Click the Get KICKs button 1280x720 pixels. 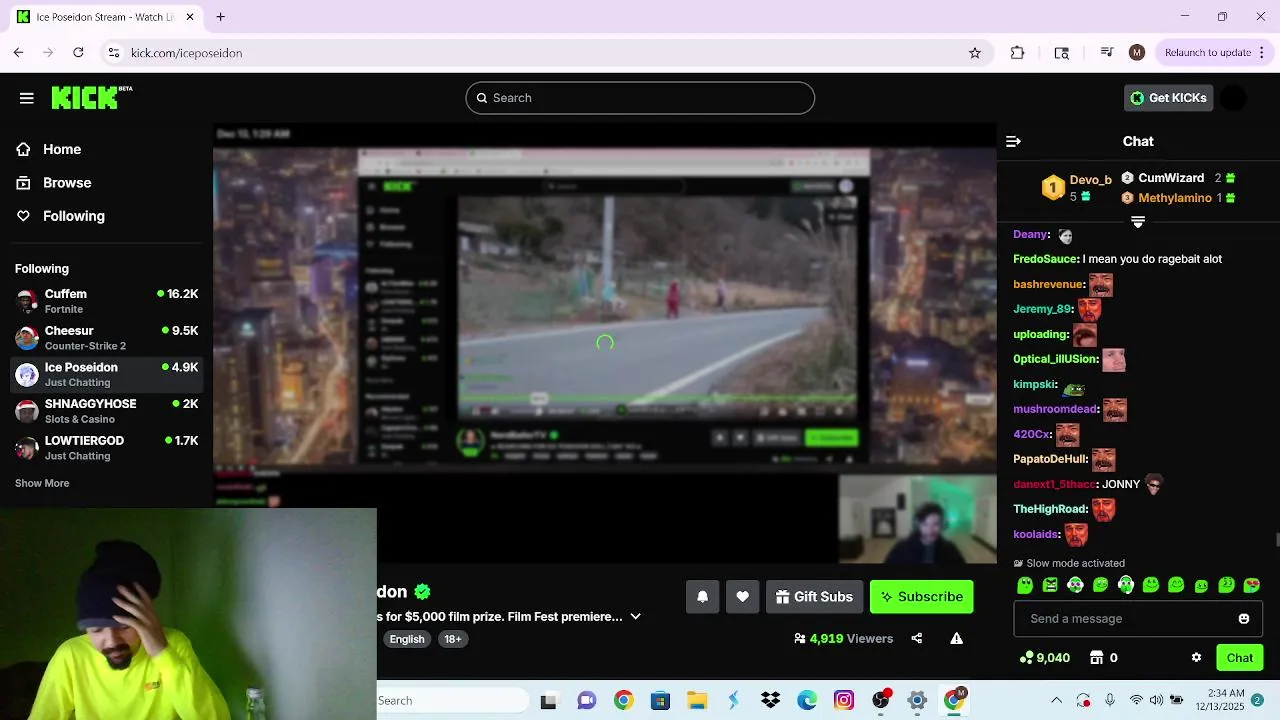1168,98
